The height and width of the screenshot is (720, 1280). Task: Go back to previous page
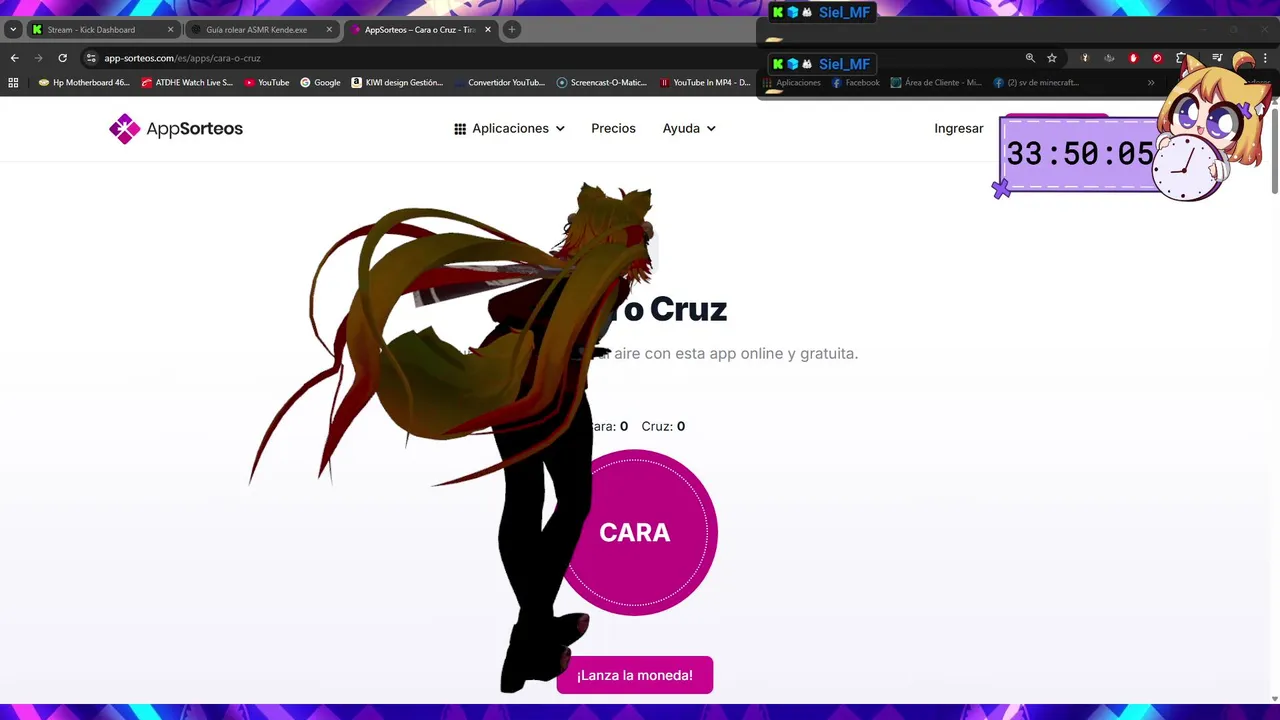[x=14, y=58]
